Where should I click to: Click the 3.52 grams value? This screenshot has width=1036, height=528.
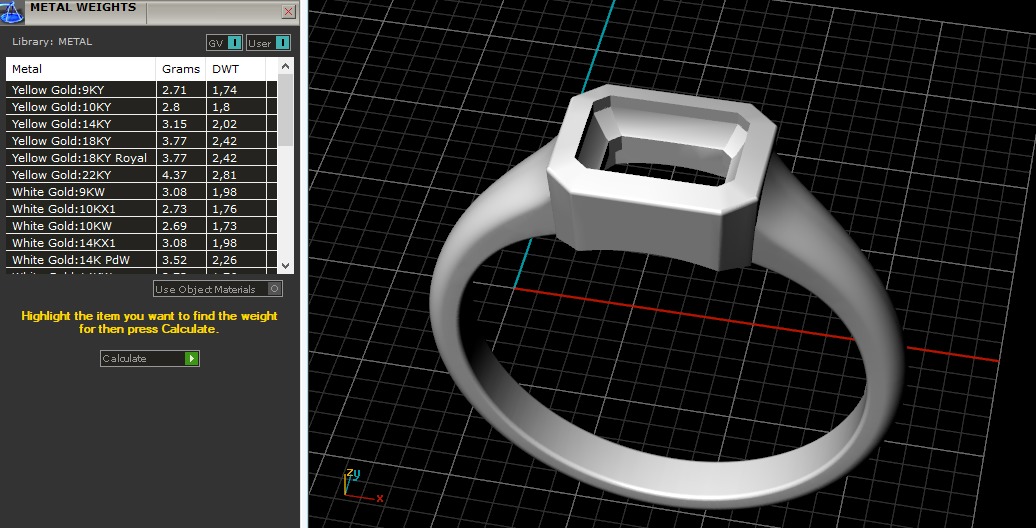click(174, 260)
